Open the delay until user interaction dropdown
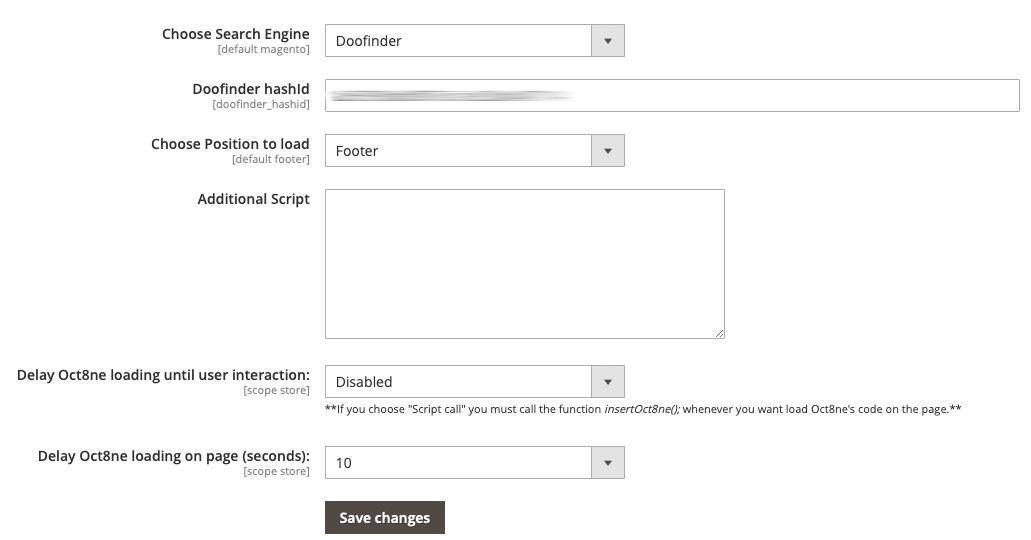Image resolution: width=1031 pixels, height=540 pixels. click(458, 382)
